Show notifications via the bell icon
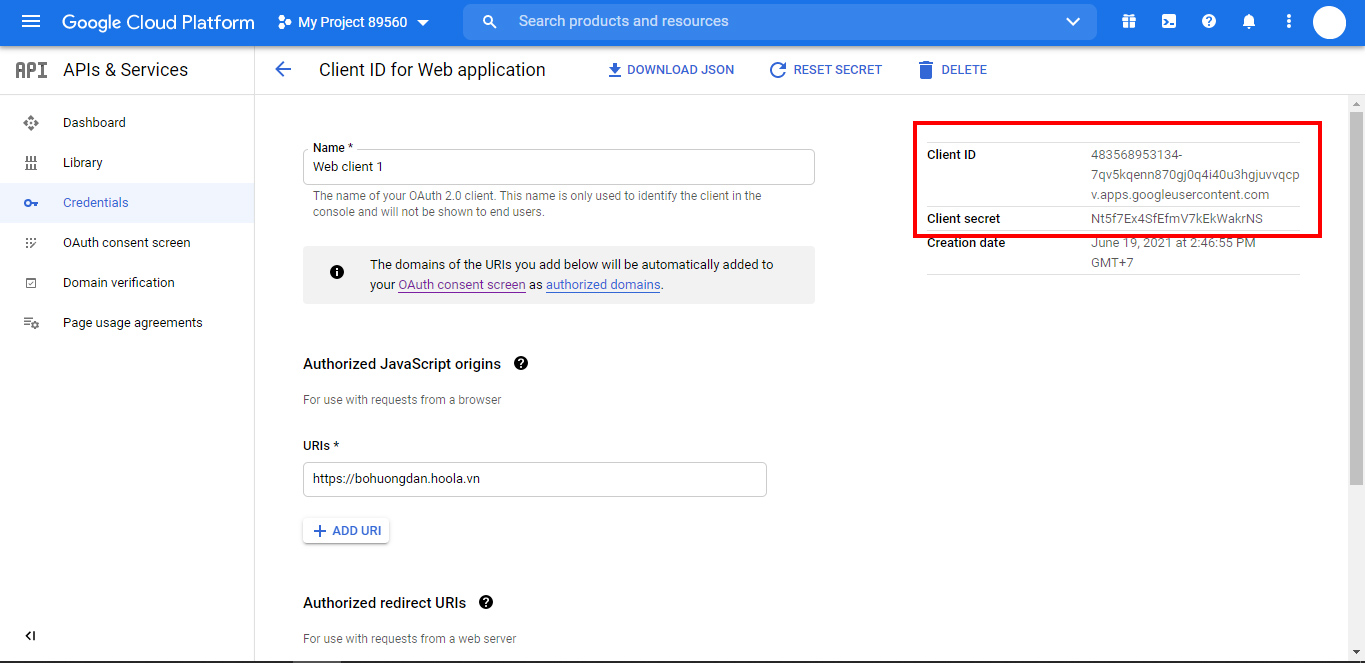The height and width of the screenshot is (664, 1366). click(1249, 22)
